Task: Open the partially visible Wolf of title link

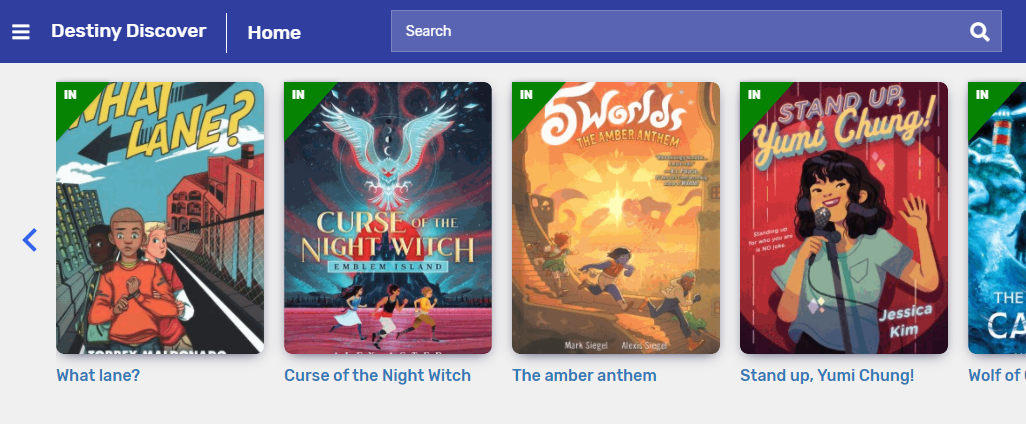Action: tap(997, 376)
